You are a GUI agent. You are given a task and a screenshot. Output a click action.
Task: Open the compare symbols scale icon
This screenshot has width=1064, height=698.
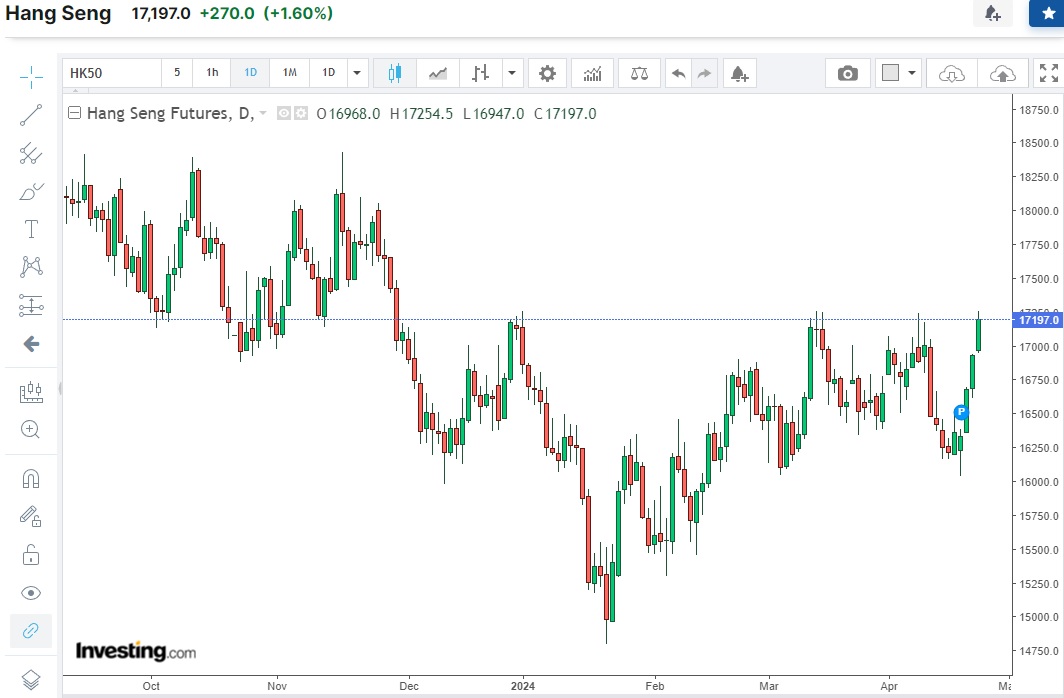(639, 73)
